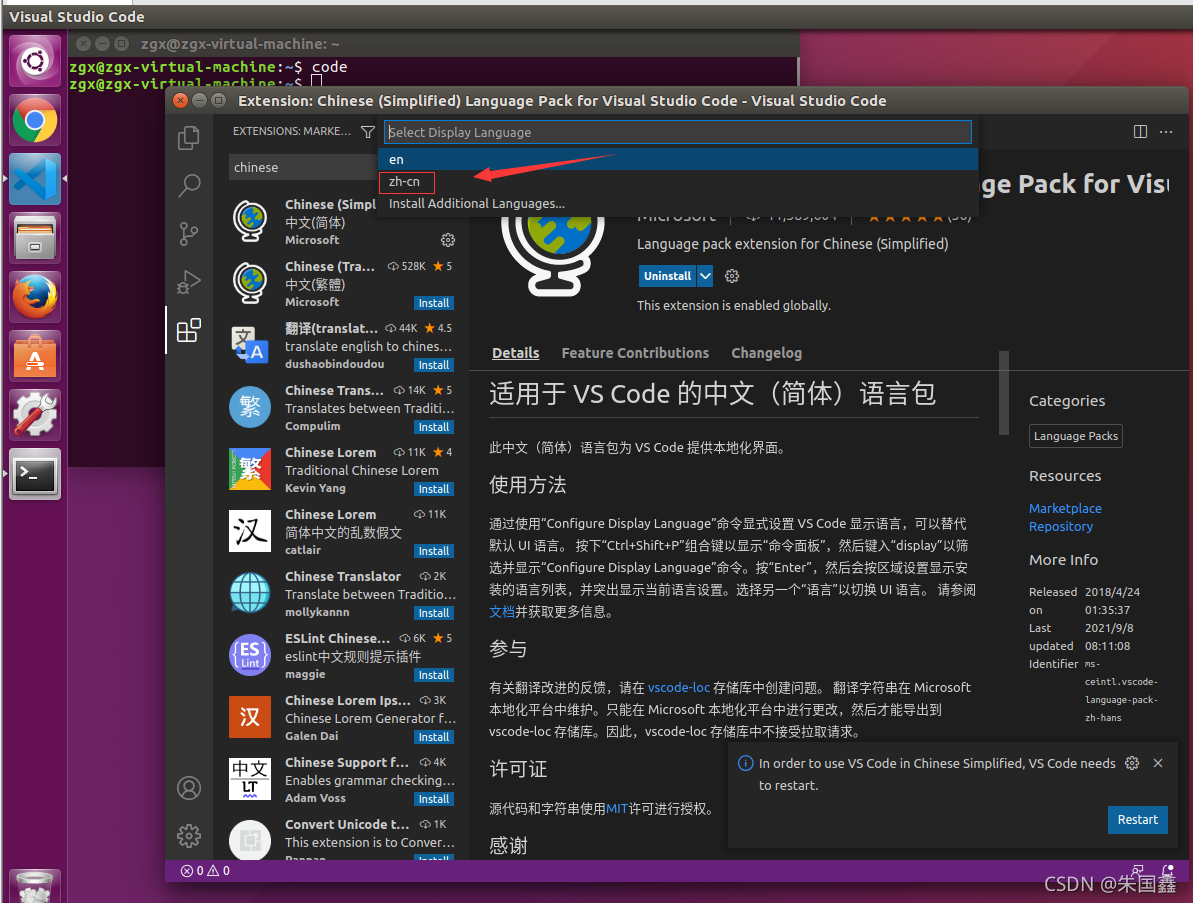The image size is (1193, 903).
Task: Open gear menu for Chinese (Simplified) list entry
Action: [448, 240]
